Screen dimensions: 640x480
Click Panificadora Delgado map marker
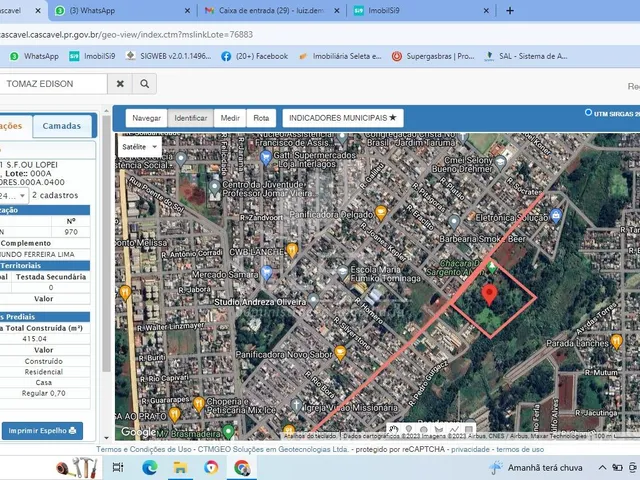pos(380,213)
